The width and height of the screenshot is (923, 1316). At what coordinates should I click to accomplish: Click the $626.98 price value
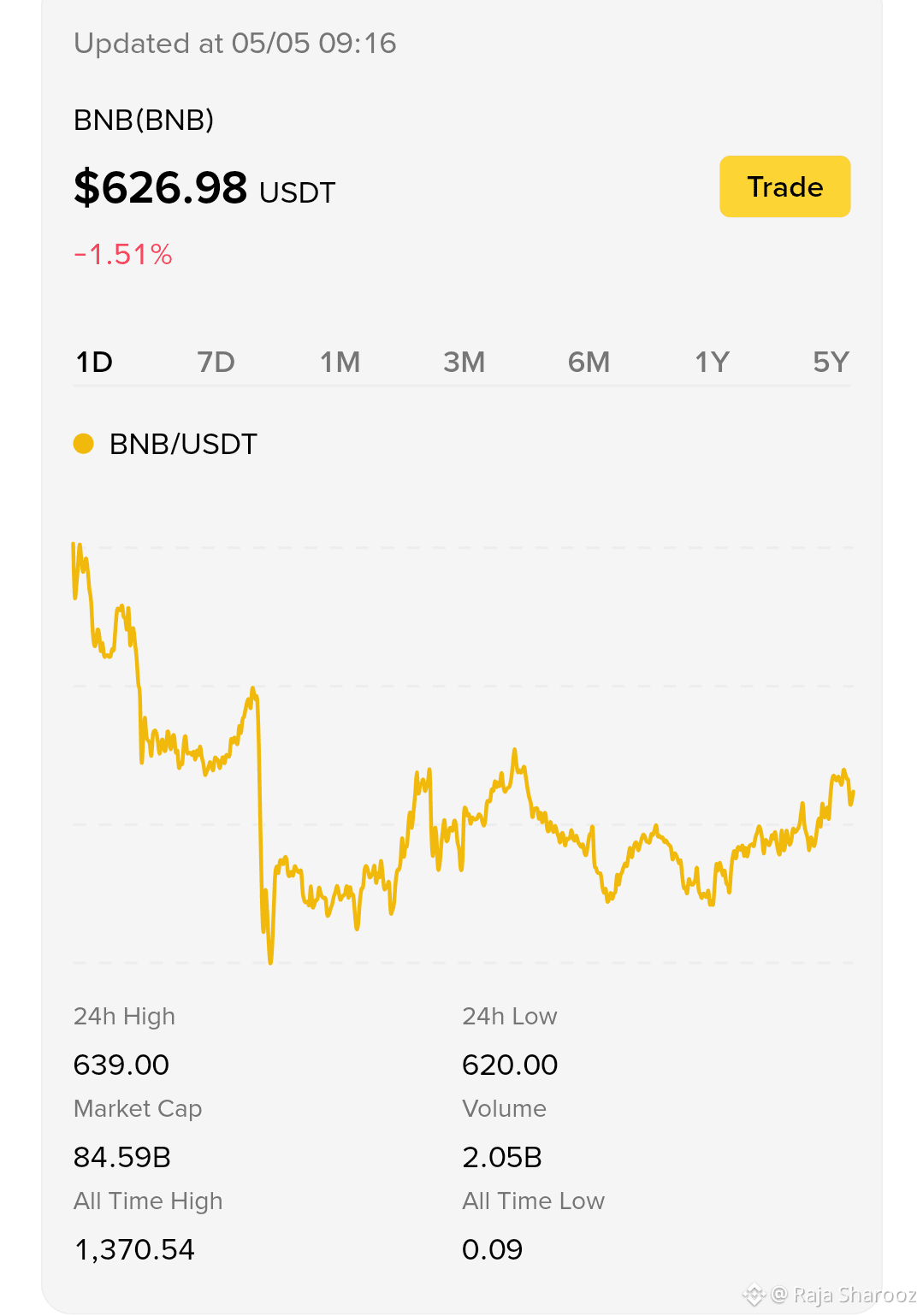pos(161,187)
